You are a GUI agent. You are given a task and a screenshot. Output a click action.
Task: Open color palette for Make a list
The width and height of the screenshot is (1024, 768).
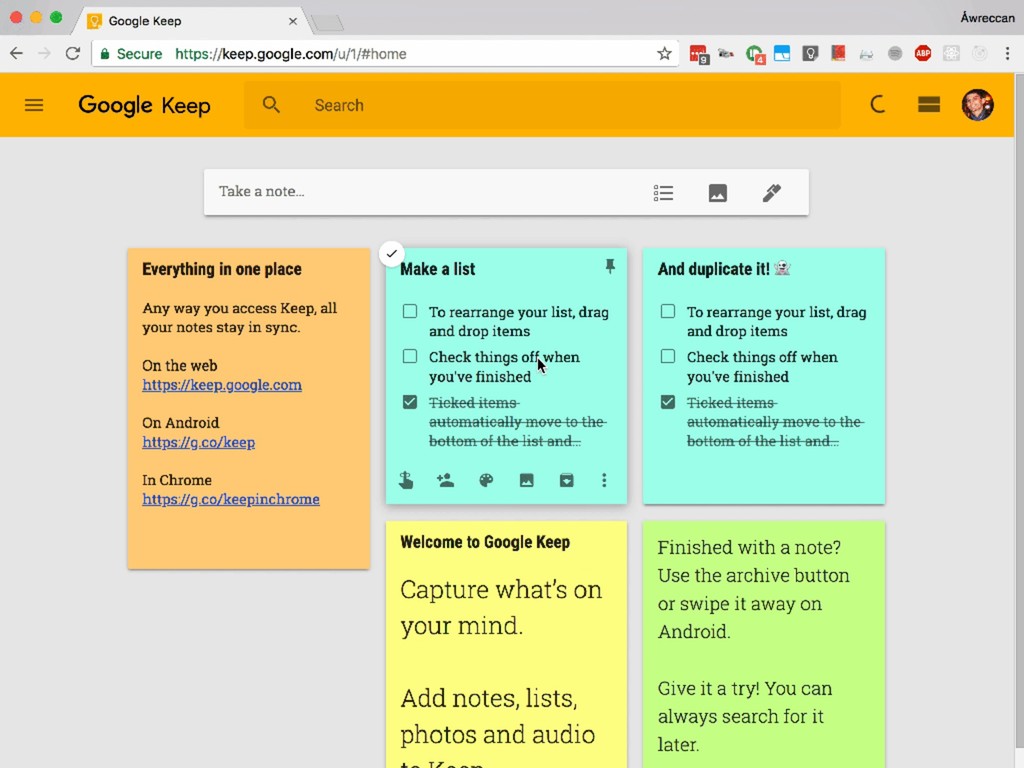click(486, 481)
